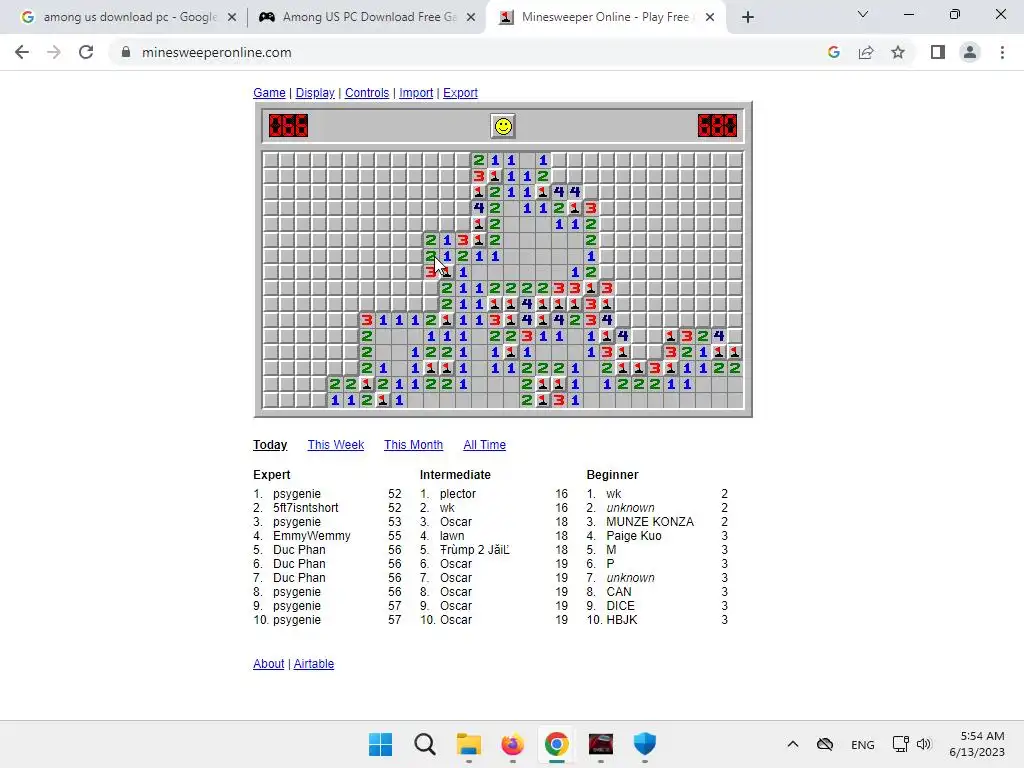This screenshot has height=768, width=1024.
Task: Click the red timer display
Action: pyautogui.click(x=717, y=125)
